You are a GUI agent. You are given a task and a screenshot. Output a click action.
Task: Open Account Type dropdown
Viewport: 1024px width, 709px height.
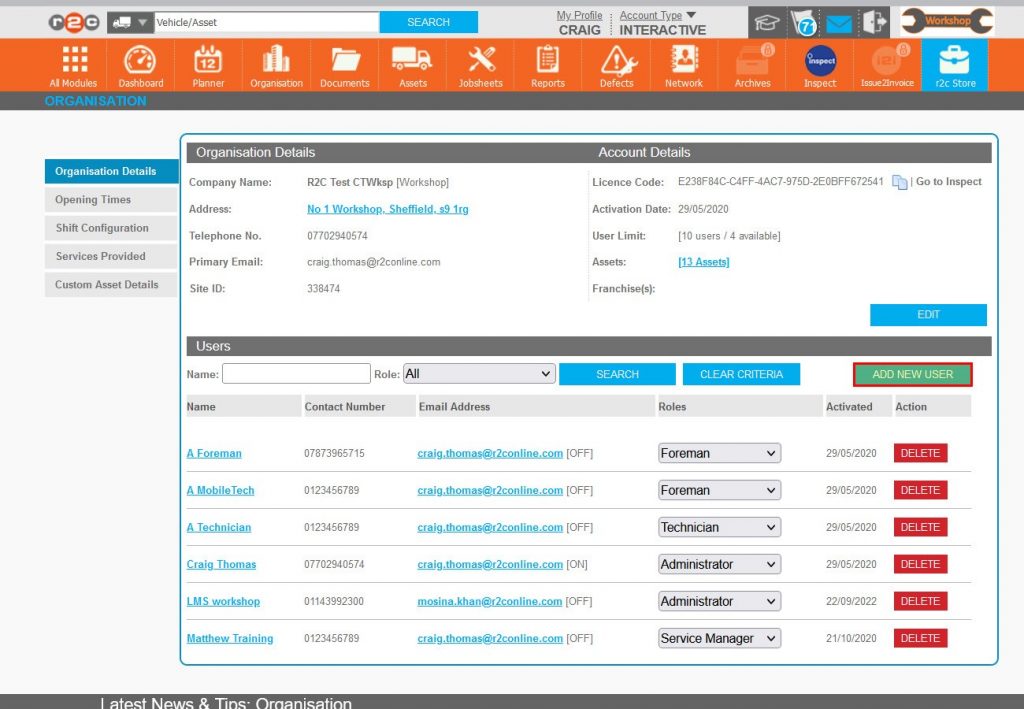pos(652,15)
